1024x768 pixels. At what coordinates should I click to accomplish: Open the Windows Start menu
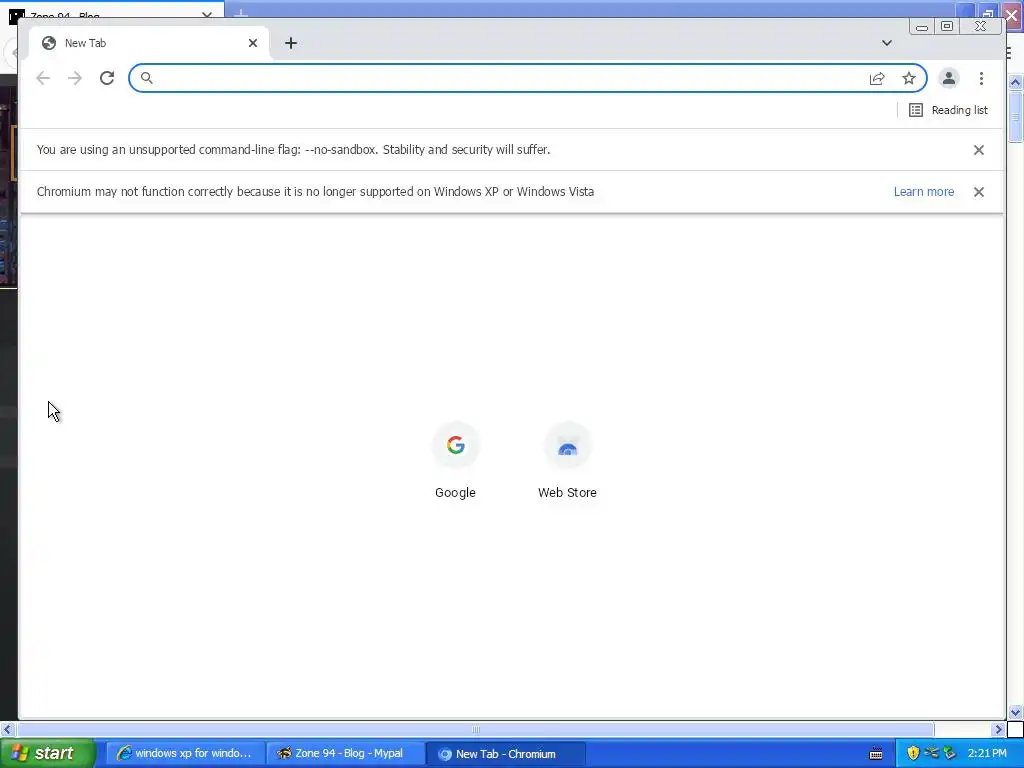[x=48, y=753]
